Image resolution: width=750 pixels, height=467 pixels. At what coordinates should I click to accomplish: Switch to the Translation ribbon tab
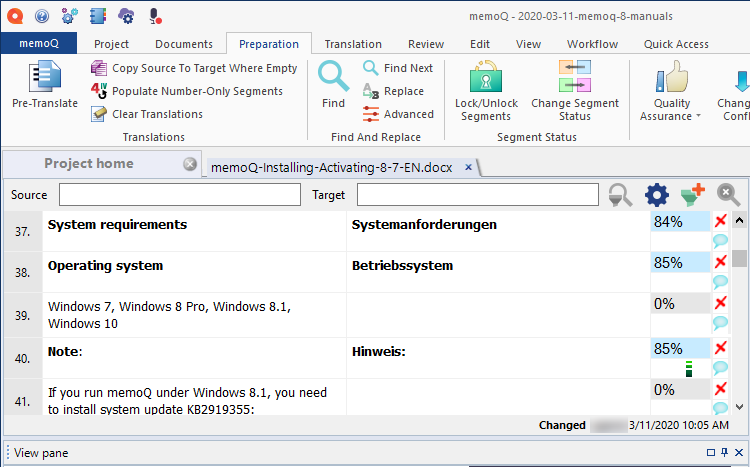(x=353, y=44)
